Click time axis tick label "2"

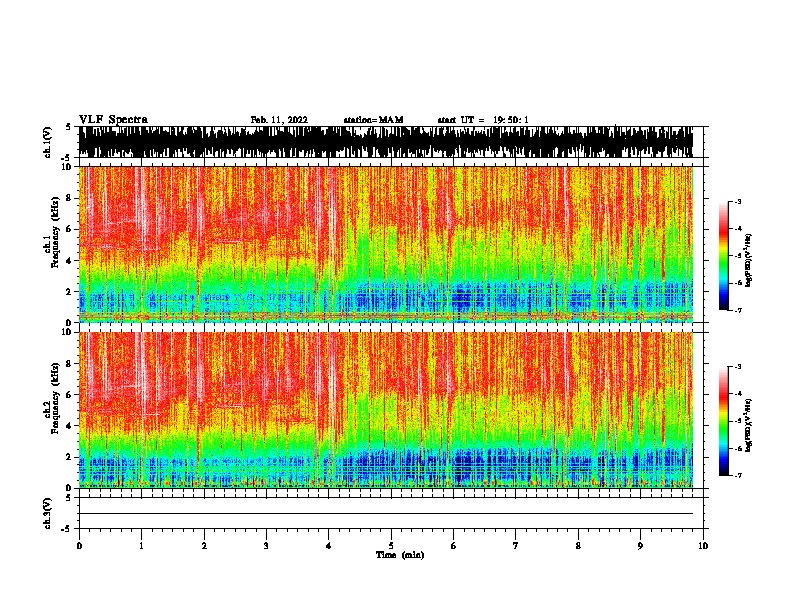[x=204, y=546]
